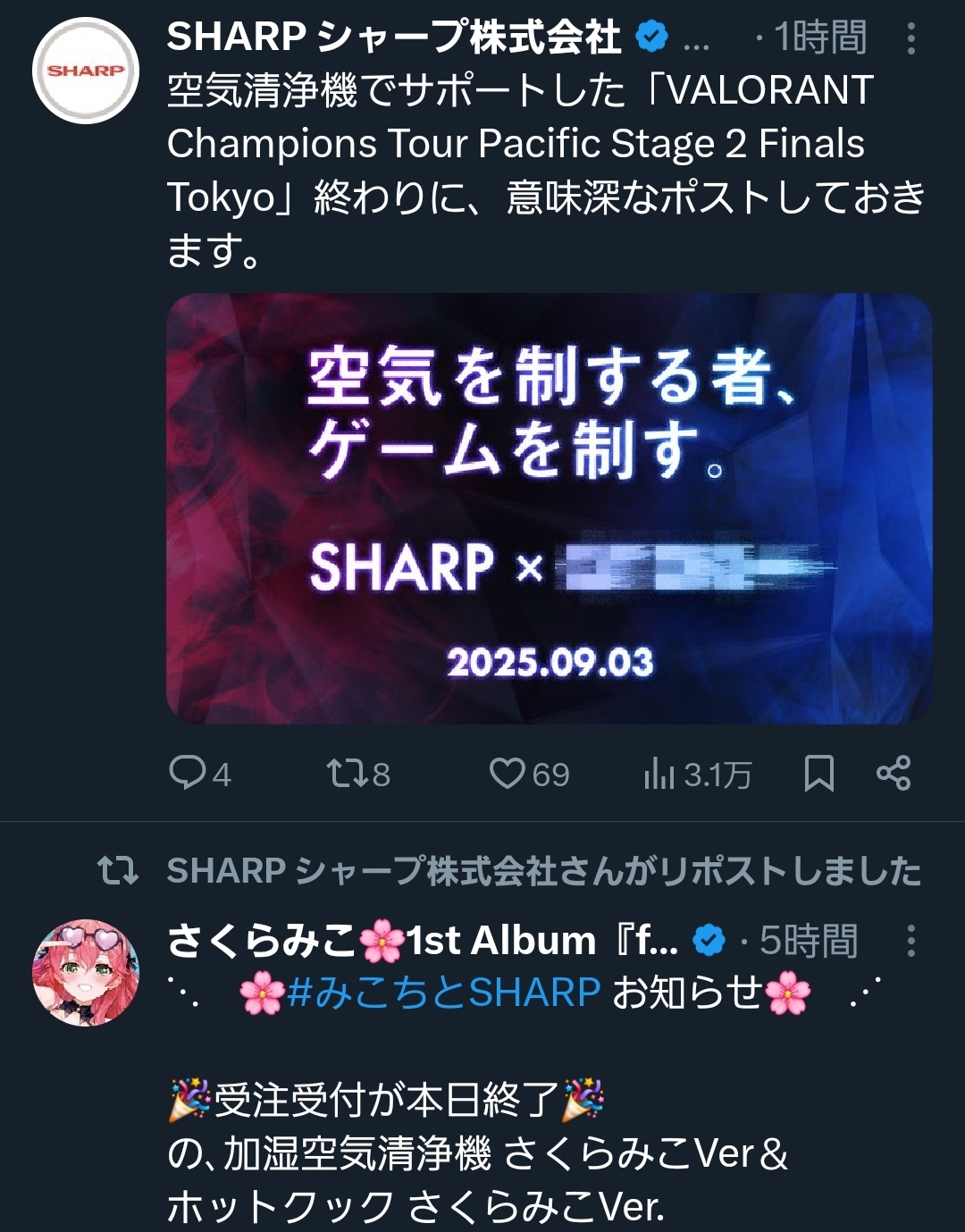Bookmark the SHARP VALORANT post

(818, 774)
